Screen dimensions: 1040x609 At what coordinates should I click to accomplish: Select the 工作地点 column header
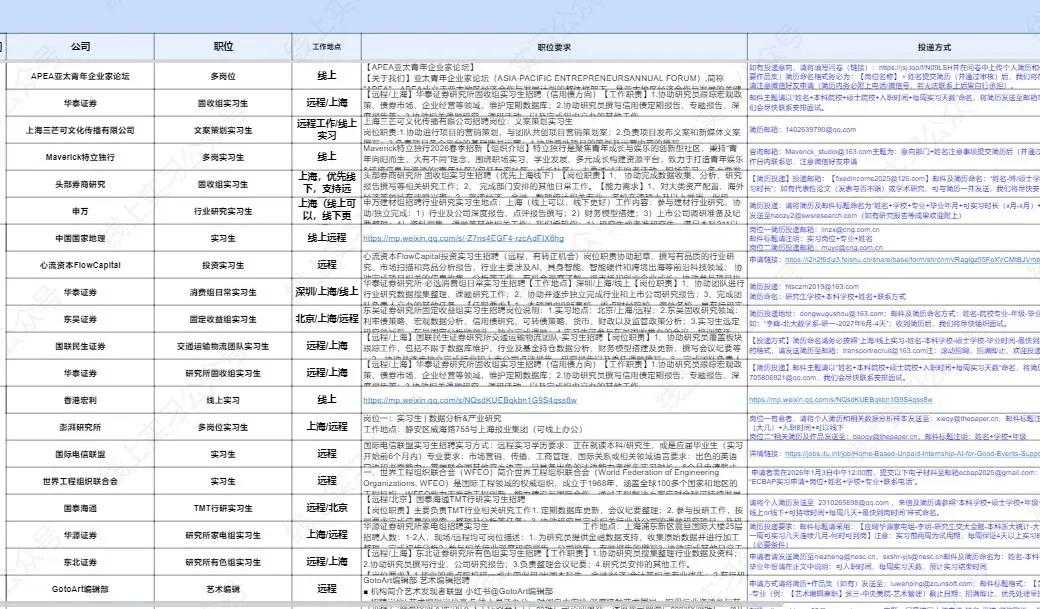(326, 46)
